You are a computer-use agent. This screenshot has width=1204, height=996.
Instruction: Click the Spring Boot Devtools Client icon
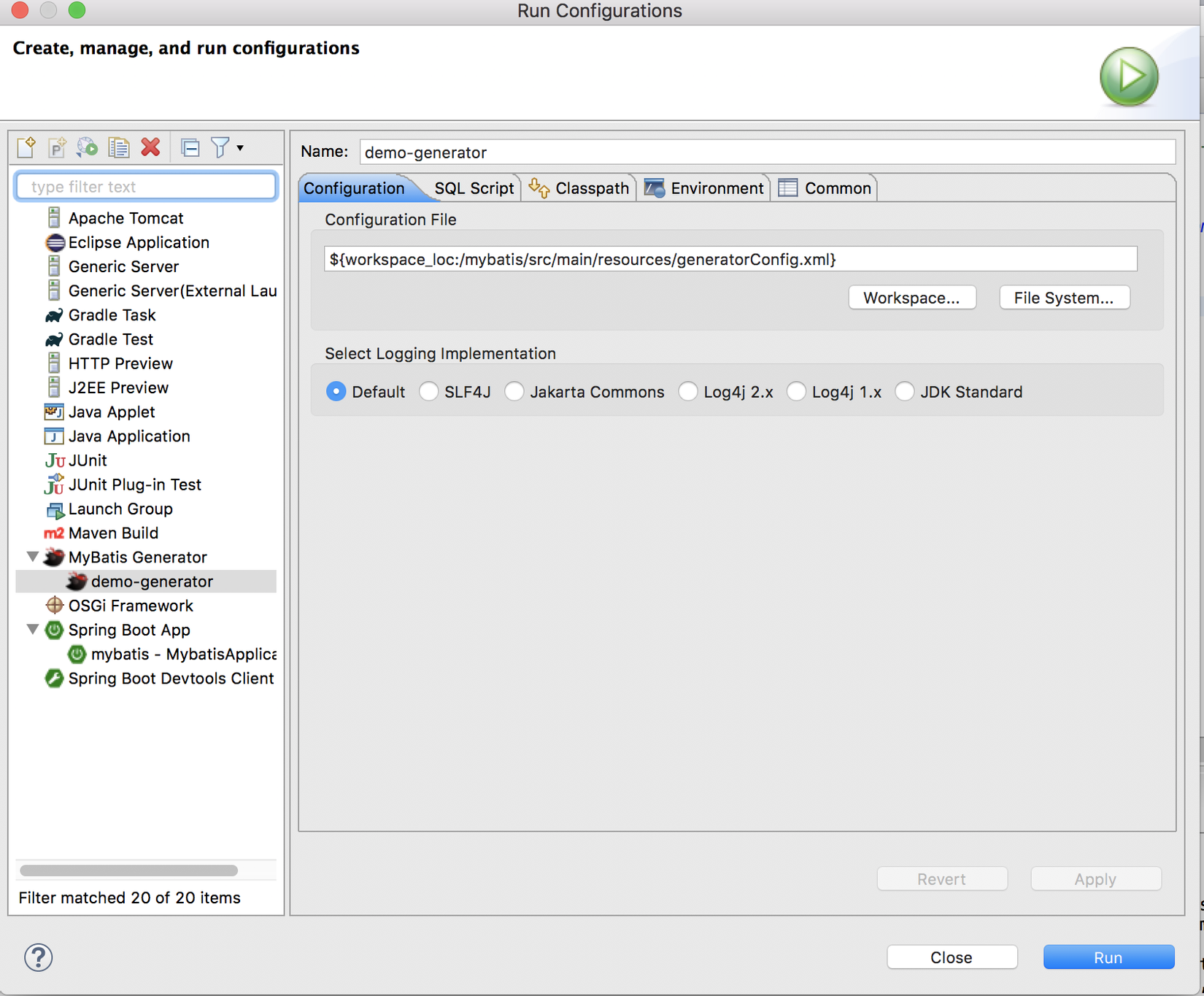coord(54,678)
